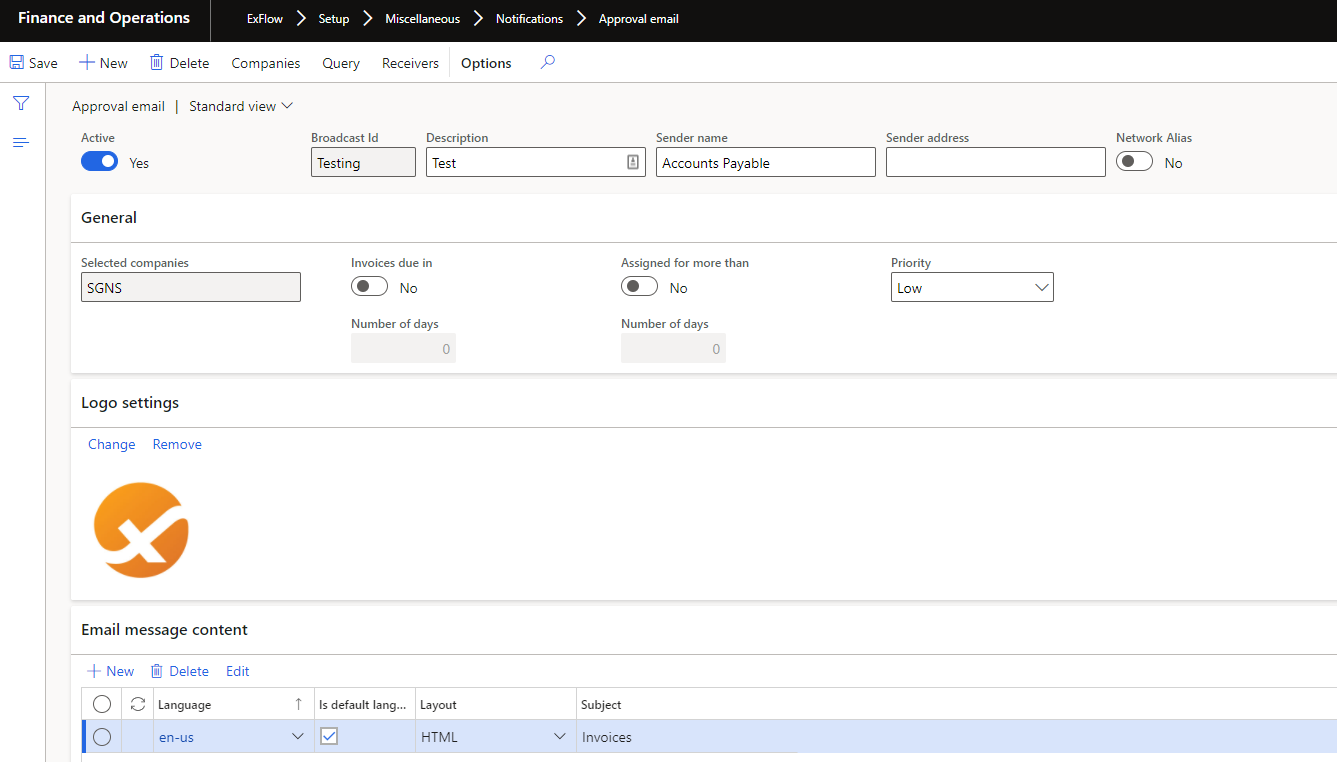This screenshot has width=1337, height=762.
Task: Collapse the Logo settings section header
Action: (x=703, y=402)
